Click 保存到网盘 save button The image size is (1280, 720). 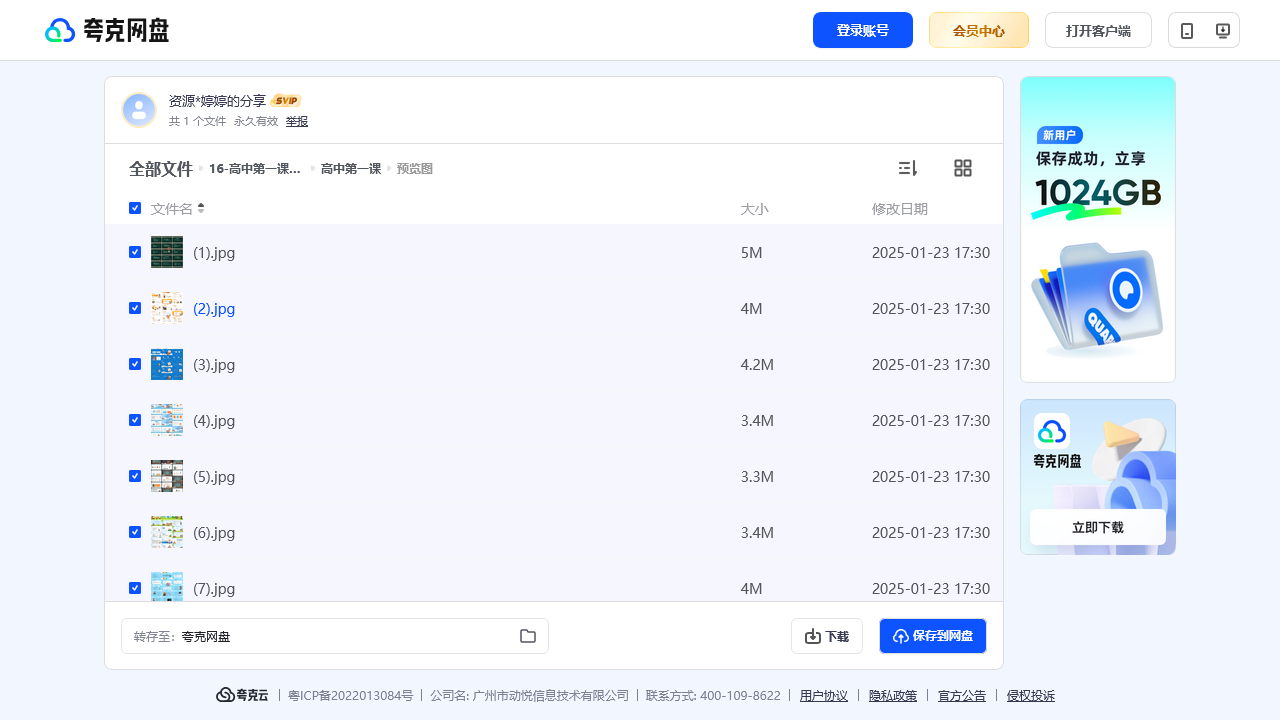coord(933,636)
